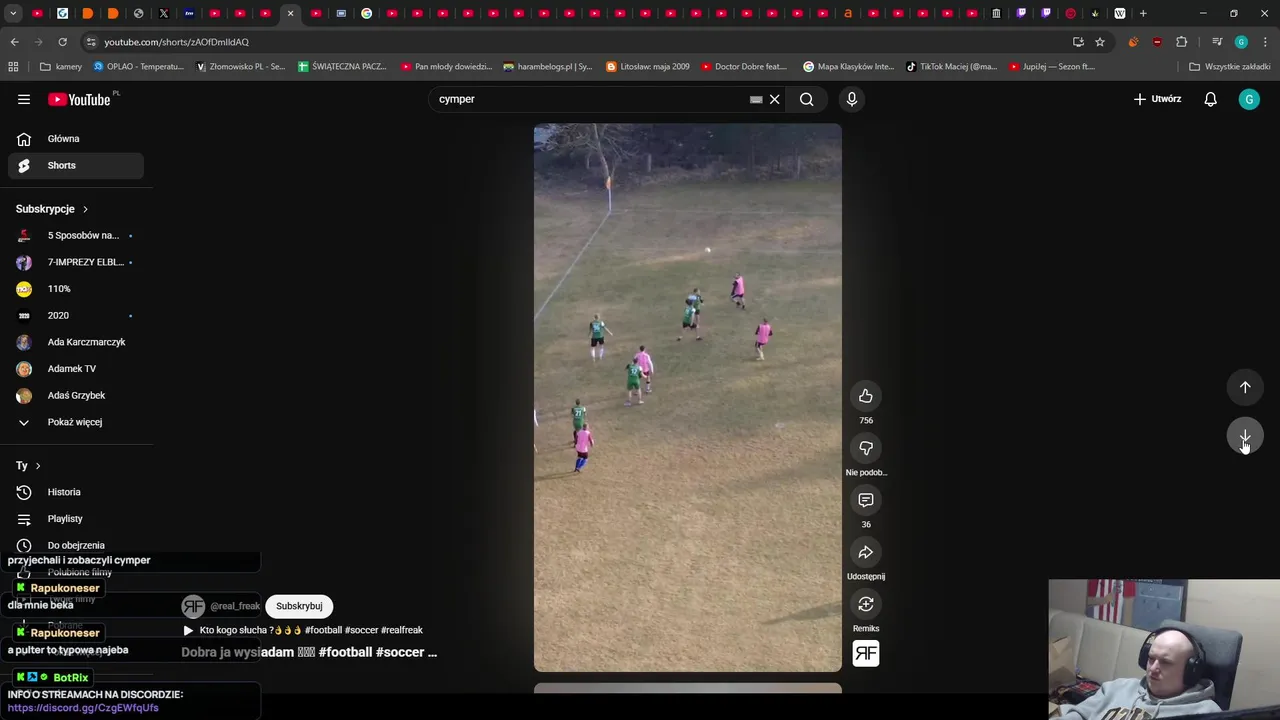Open Główna in the sidebar
Viewport: 1280px width, 720px height.
pos(76,139)
